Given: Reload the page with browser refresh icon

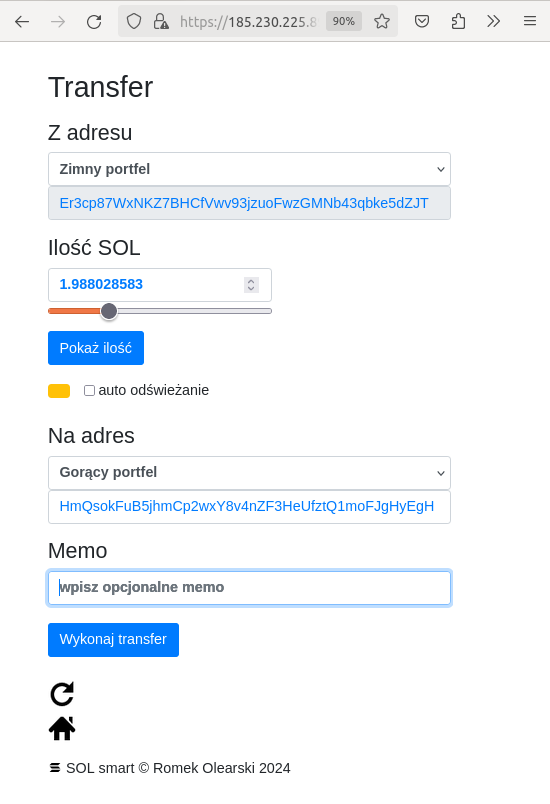Looking at the screenshot, I should [x=94, y=22].
